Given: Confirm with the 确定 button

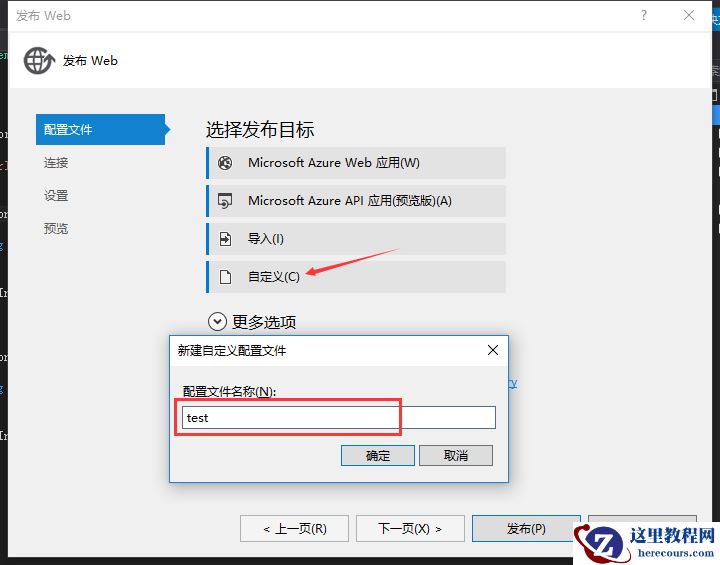Looking at the screenshot, I should [377, 456].
